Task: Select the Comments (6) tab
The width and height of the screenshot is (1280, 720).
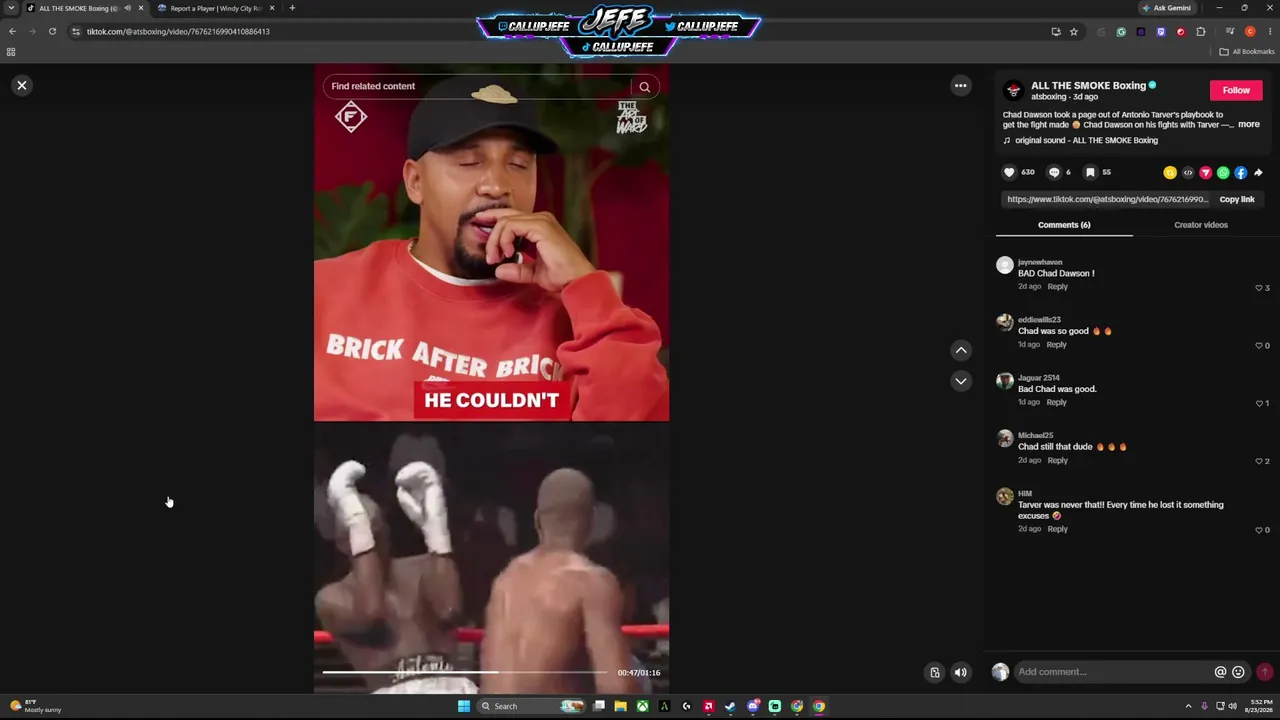Action: click(1064, 225)
